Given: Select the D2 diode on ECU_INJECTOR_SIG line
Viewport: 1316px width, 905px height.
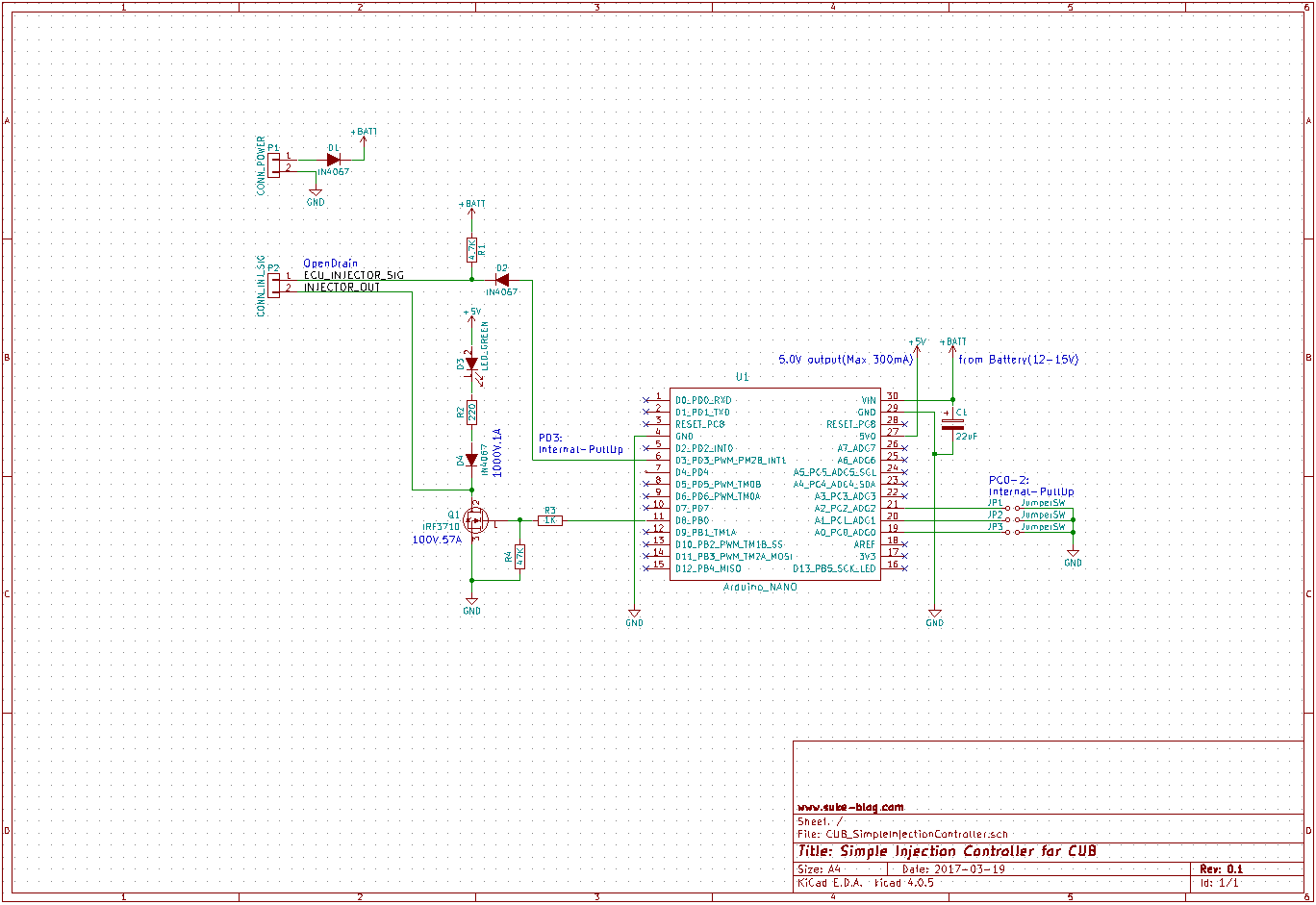Looking at the screenshot, I should coord(501,280).
